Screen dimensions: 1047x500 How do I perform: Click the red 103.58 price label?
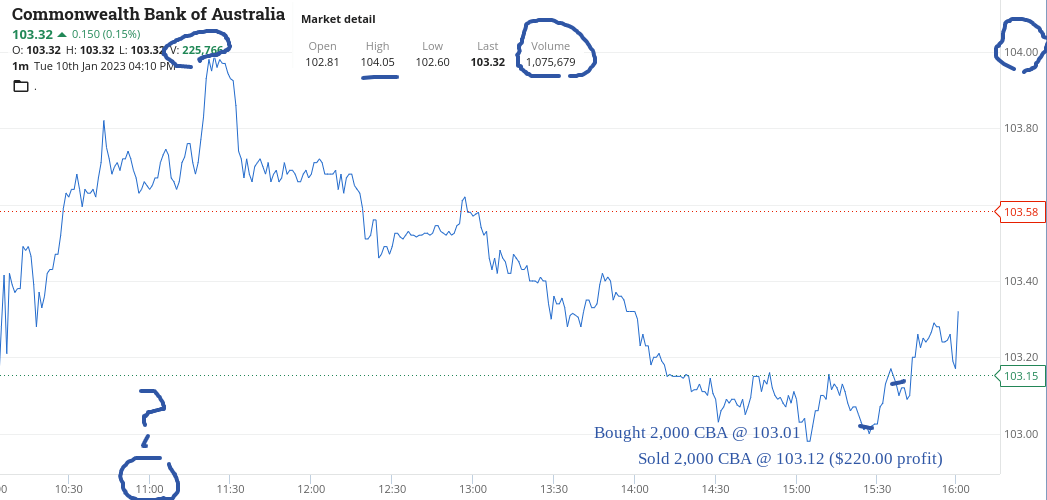(x=1022, y=212)
